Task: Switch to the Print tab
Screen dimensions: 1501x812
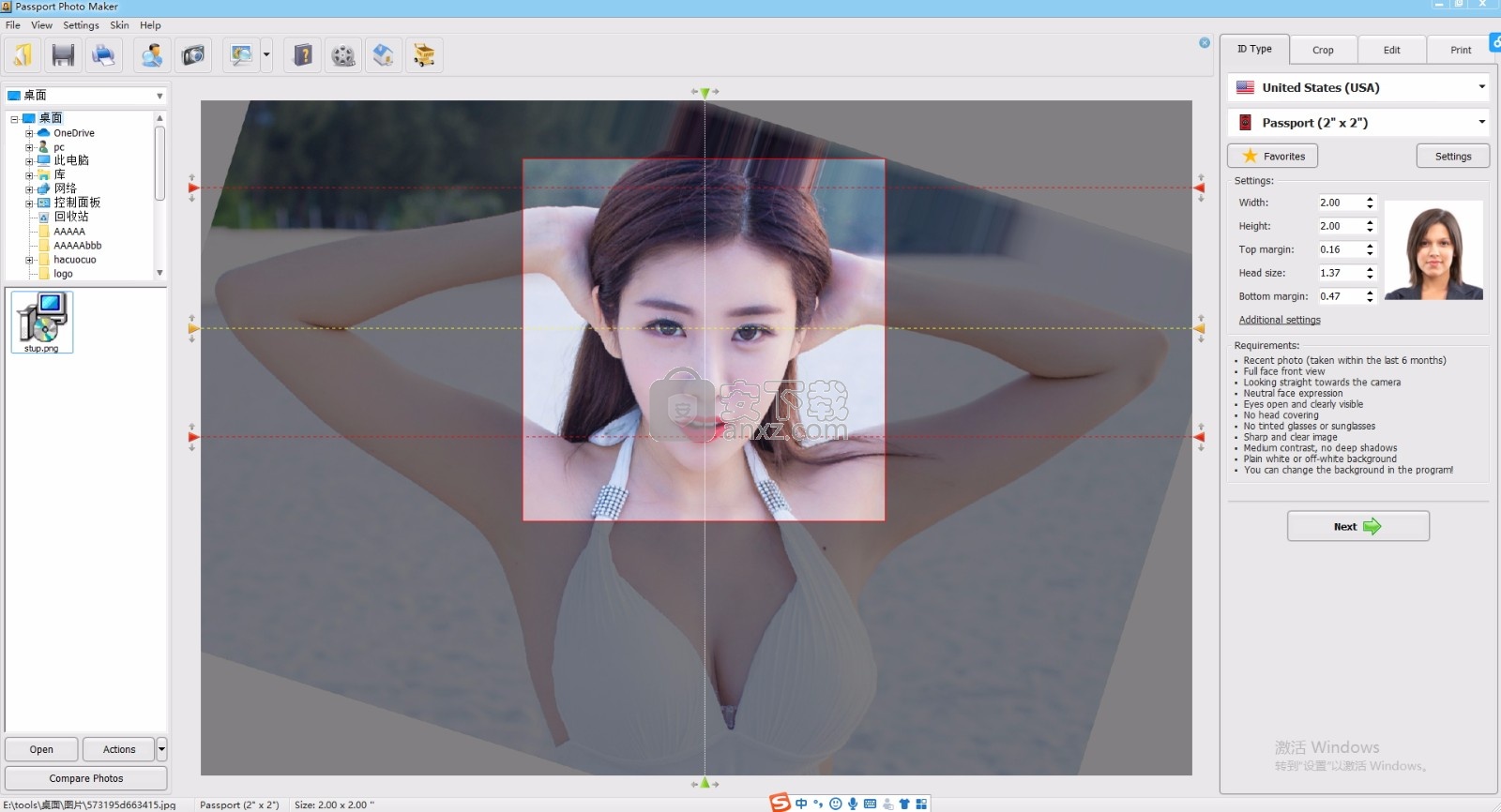Action: [x=1460, y=50]
